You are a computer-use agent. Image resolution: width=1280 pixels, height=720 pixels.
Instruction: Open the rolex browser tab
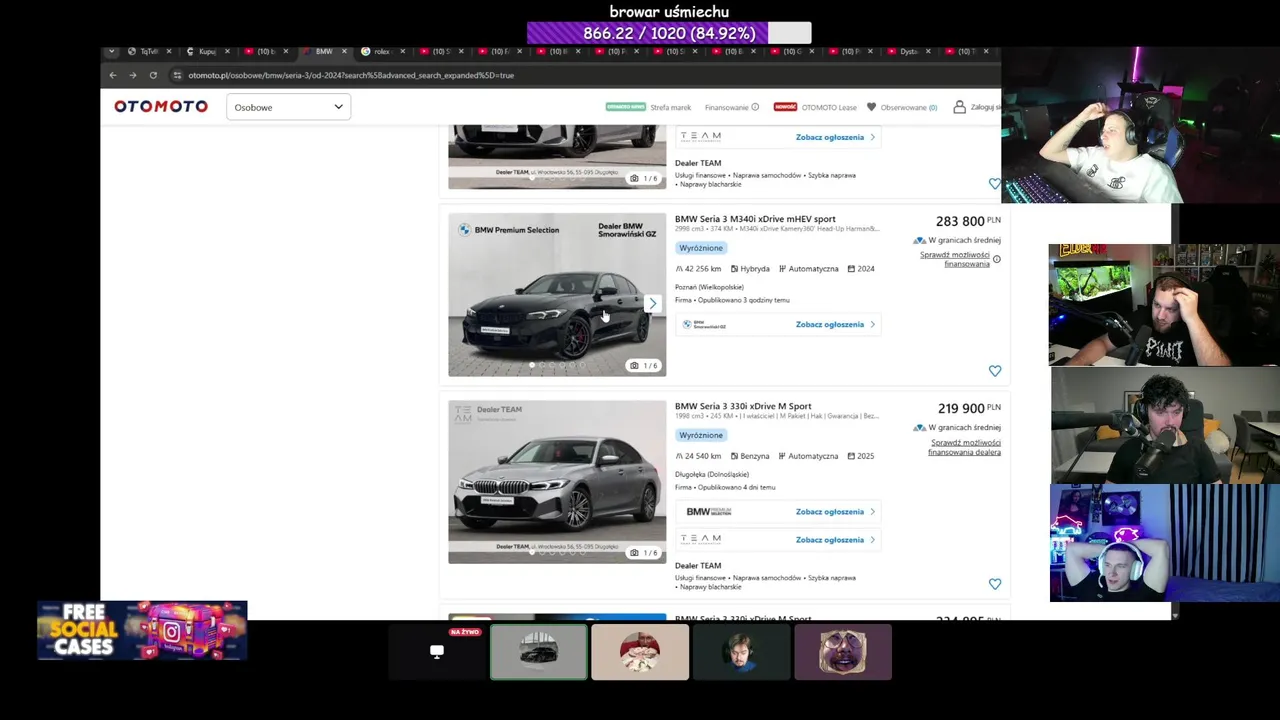tap(381, 51)
